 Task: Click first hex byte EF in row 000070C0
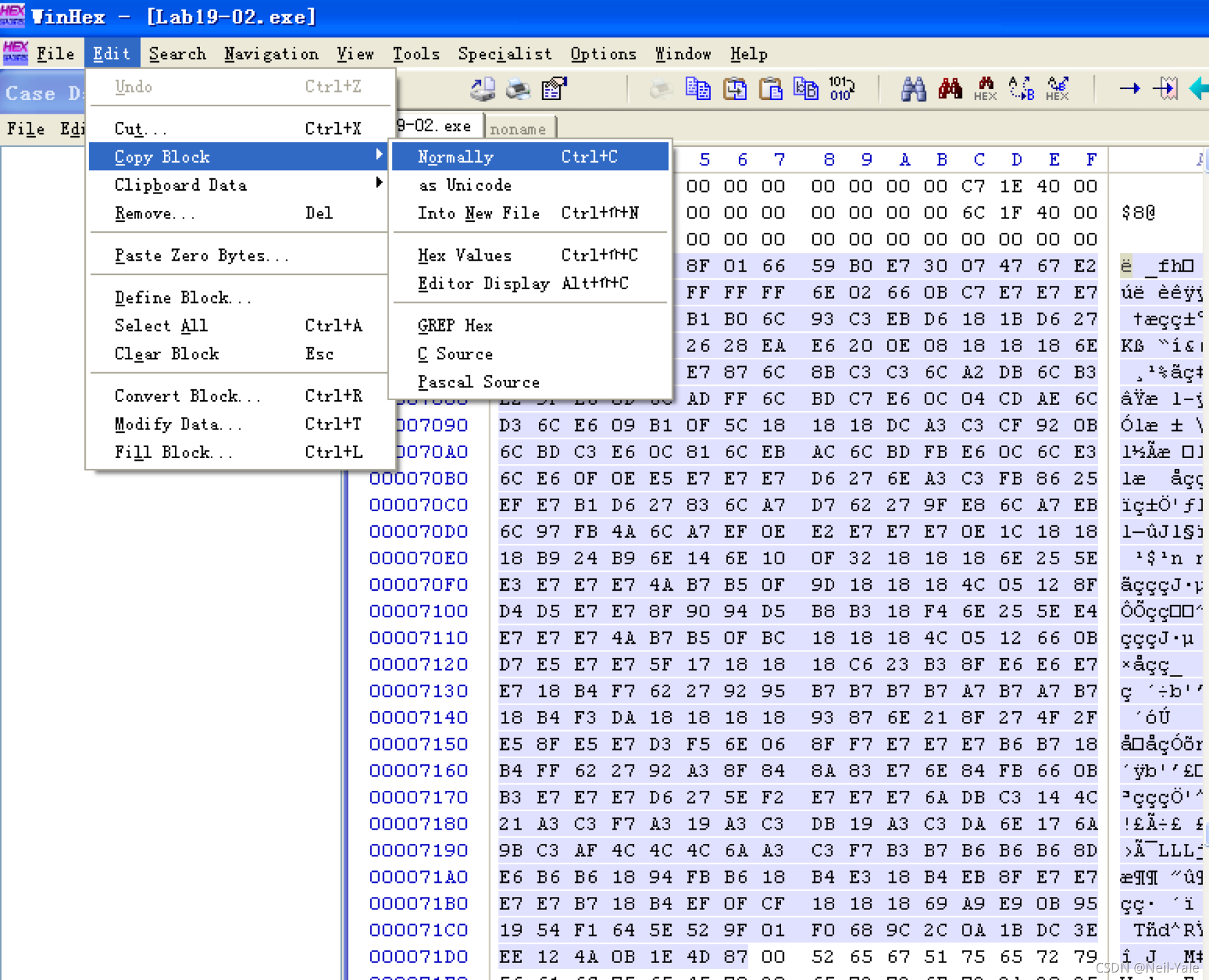(510, 505)
